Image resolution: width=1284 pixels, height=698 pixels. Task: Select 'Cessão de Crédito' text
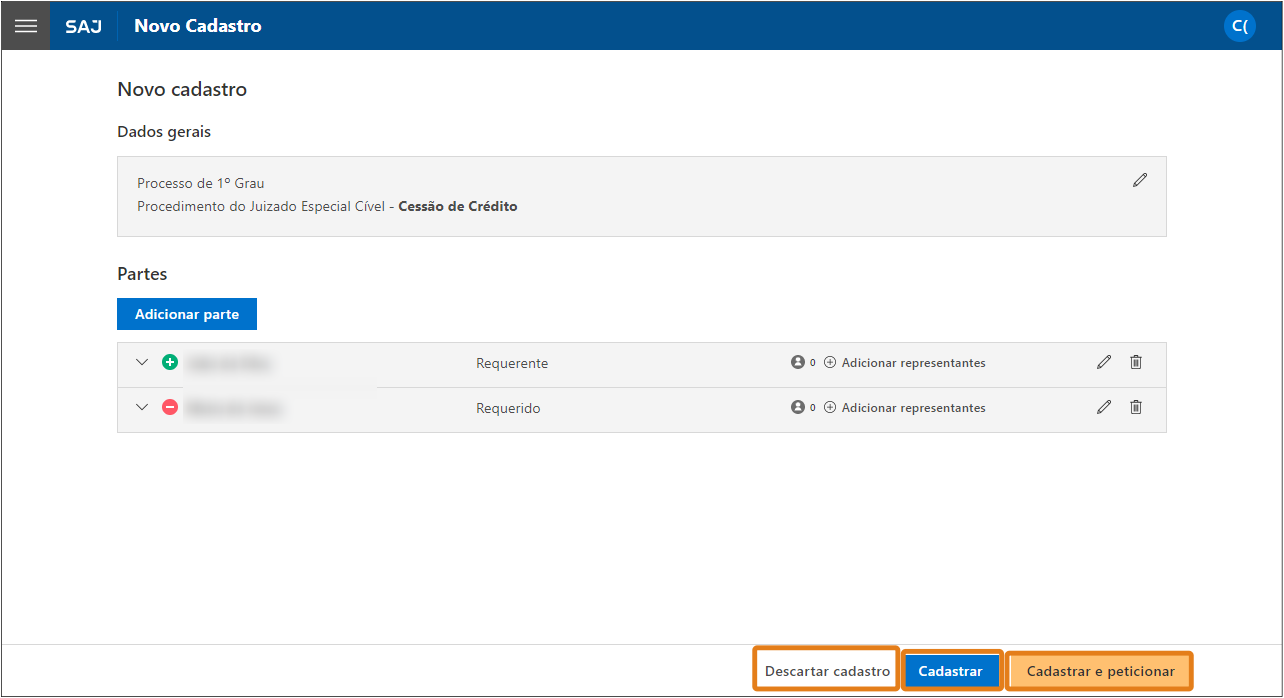(x=458, y=207)
